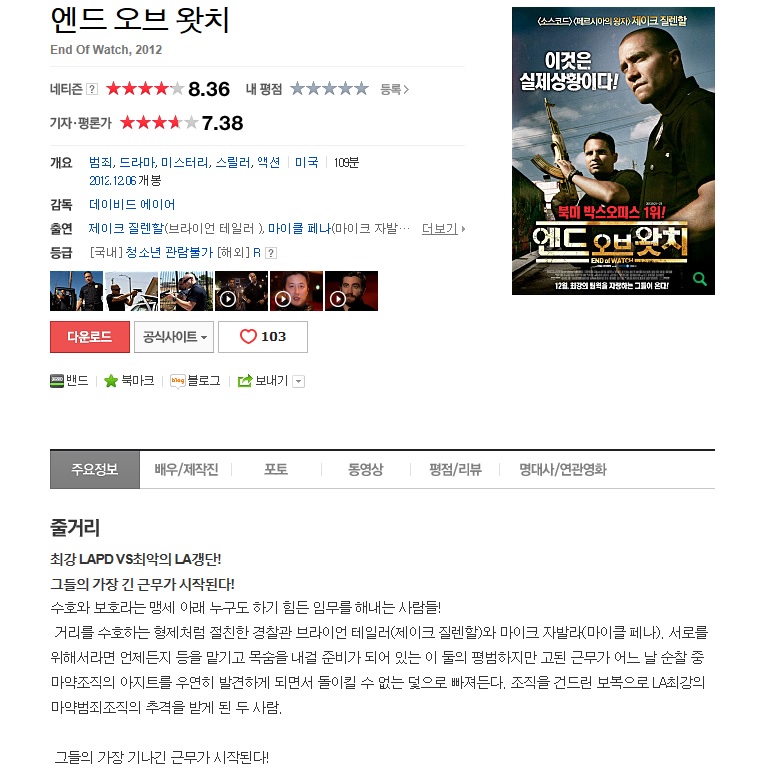Click the magnifier icon on the poster

[699, 279]
